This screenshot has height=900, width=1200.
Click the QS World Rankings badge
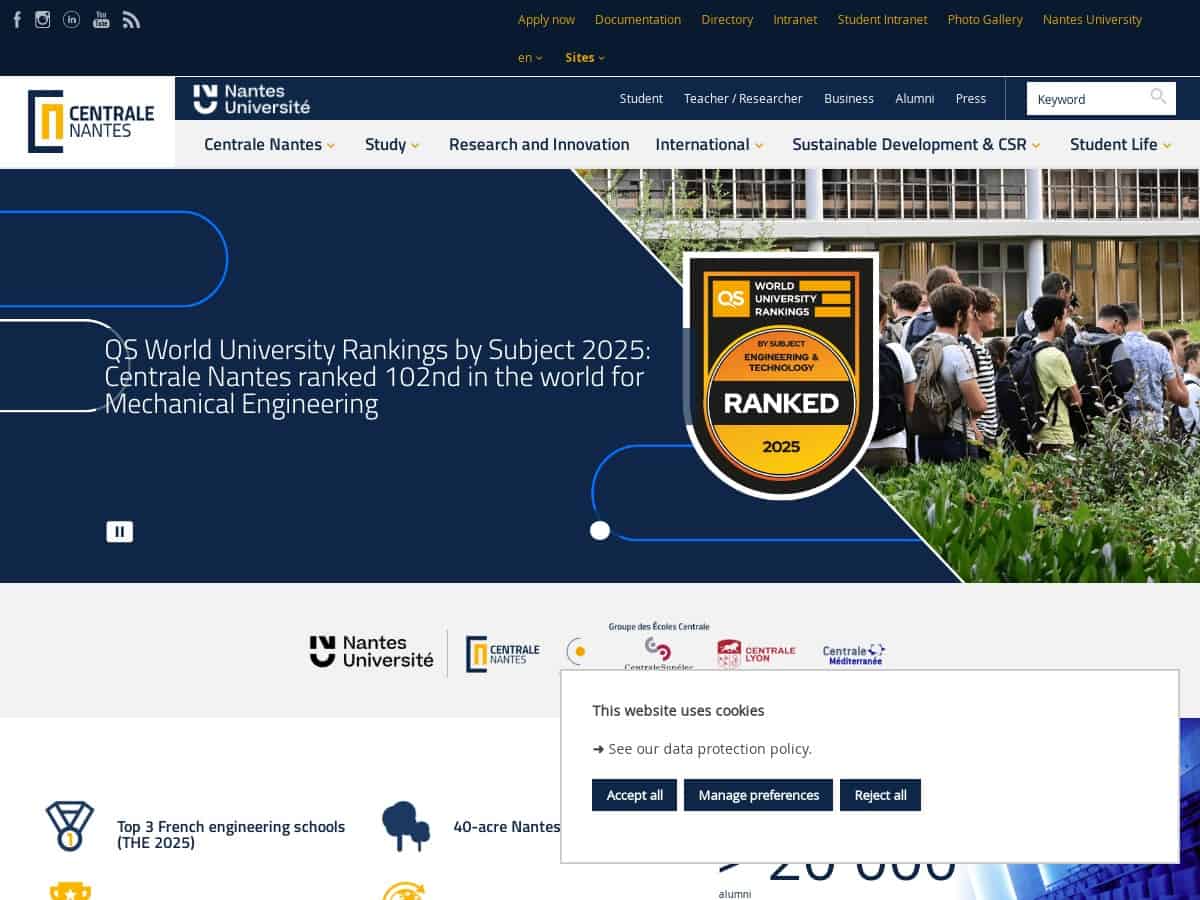tap(781, 375)
